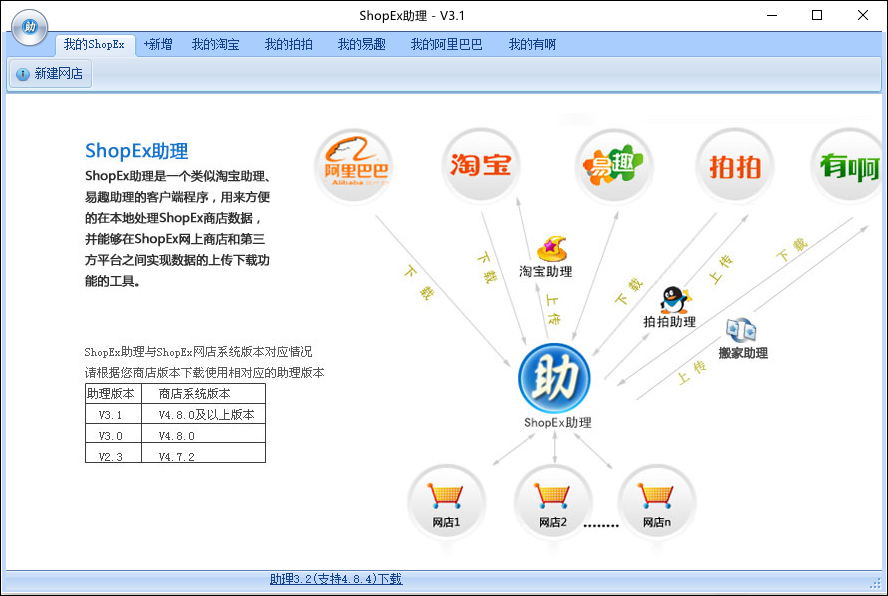
Task: Click the window resize grip in status bar
Action: tap(876, 582)
